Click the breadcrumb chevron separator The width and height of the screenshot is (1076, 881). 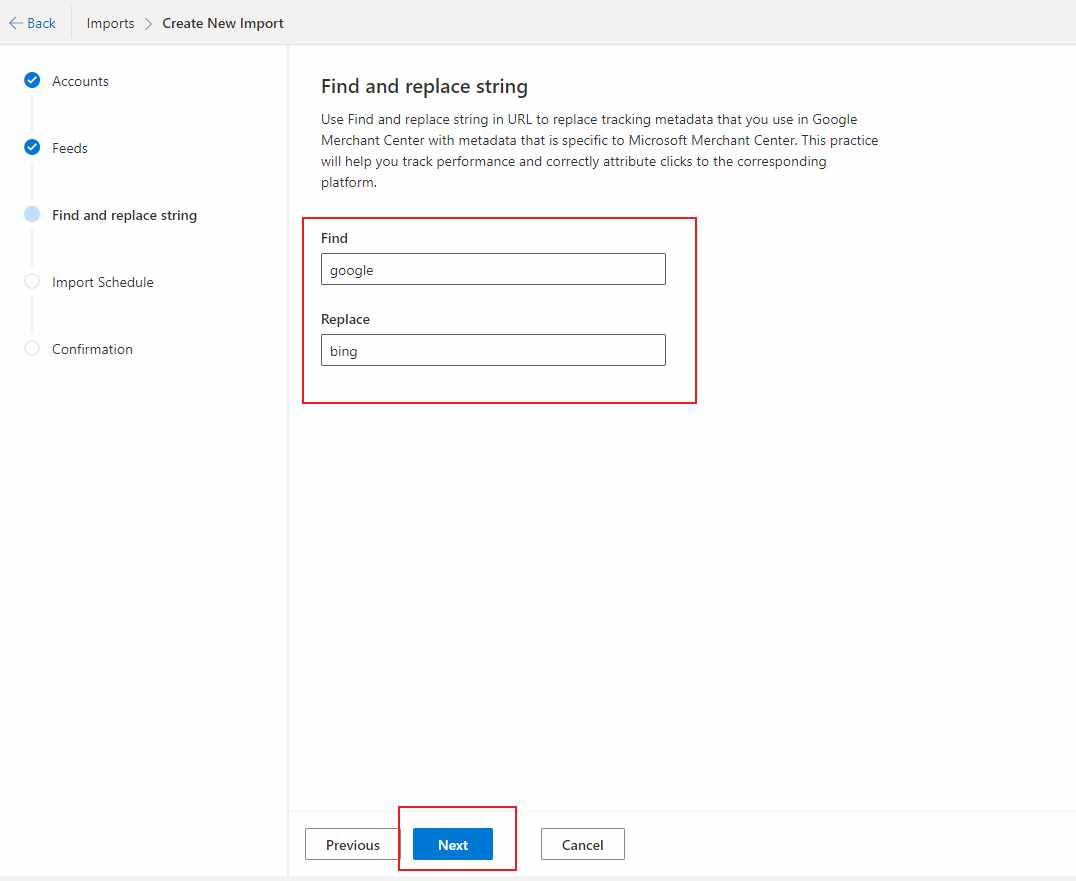click(x=148, y=24)
